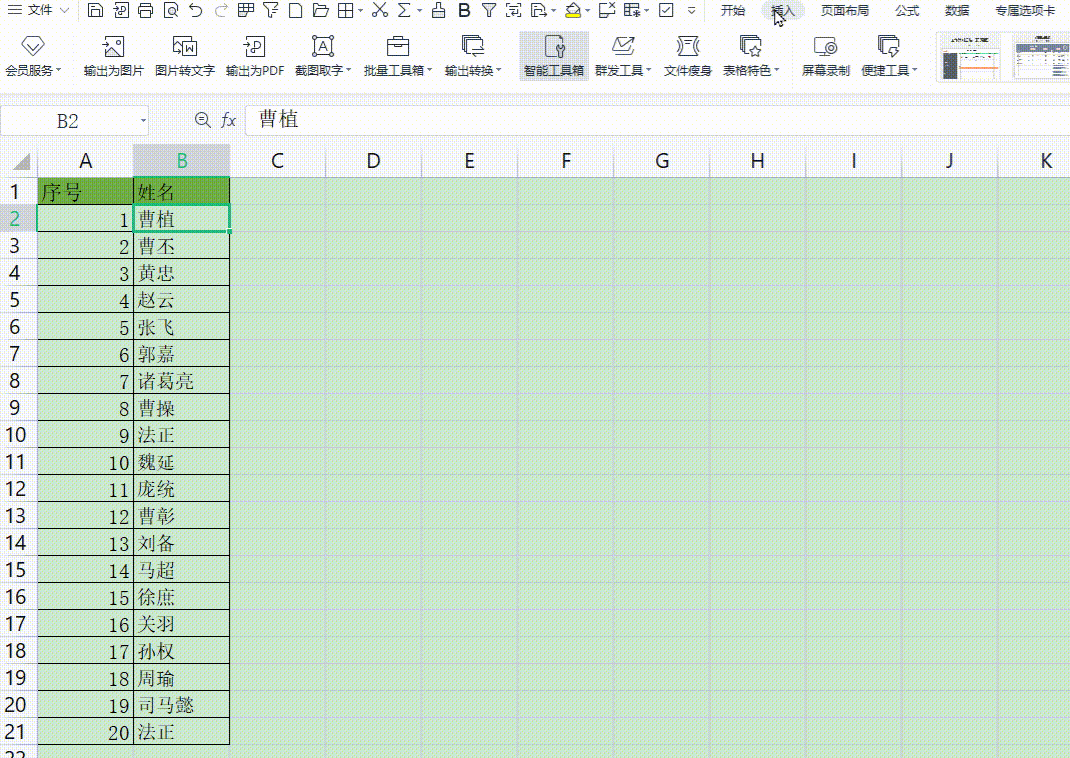
Task: Click the 输出为图片 tool
Action: pos(113,56)
